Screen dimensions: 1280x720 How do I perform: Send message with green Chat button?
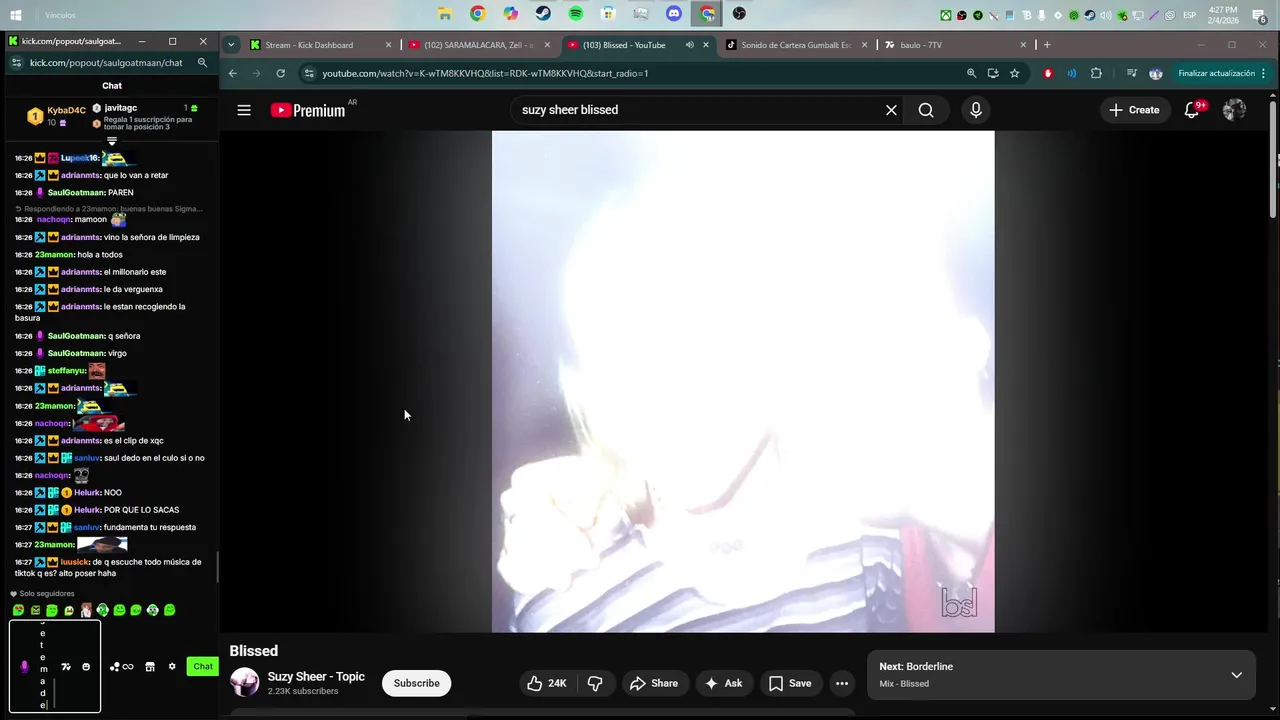click(203, 667)
